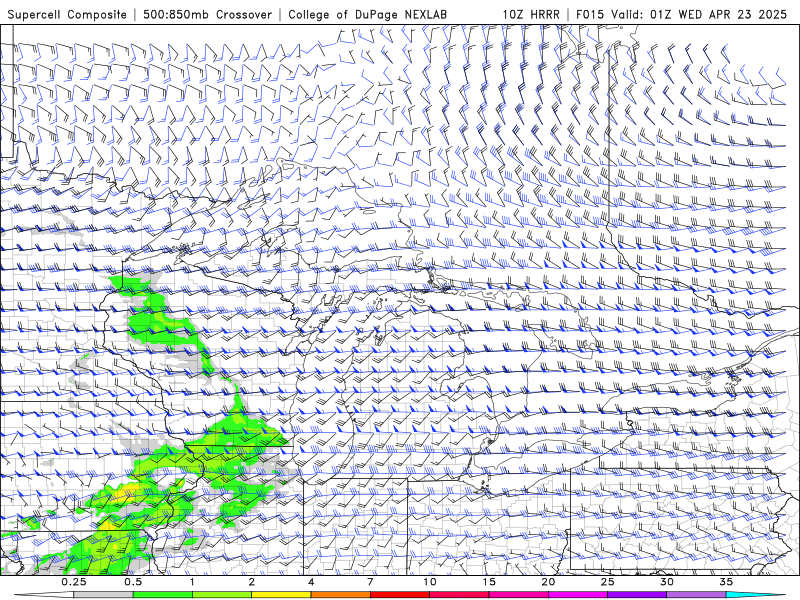
Task: Click the 'Supercell Composite' title text
Action: [x=67, y=14]
